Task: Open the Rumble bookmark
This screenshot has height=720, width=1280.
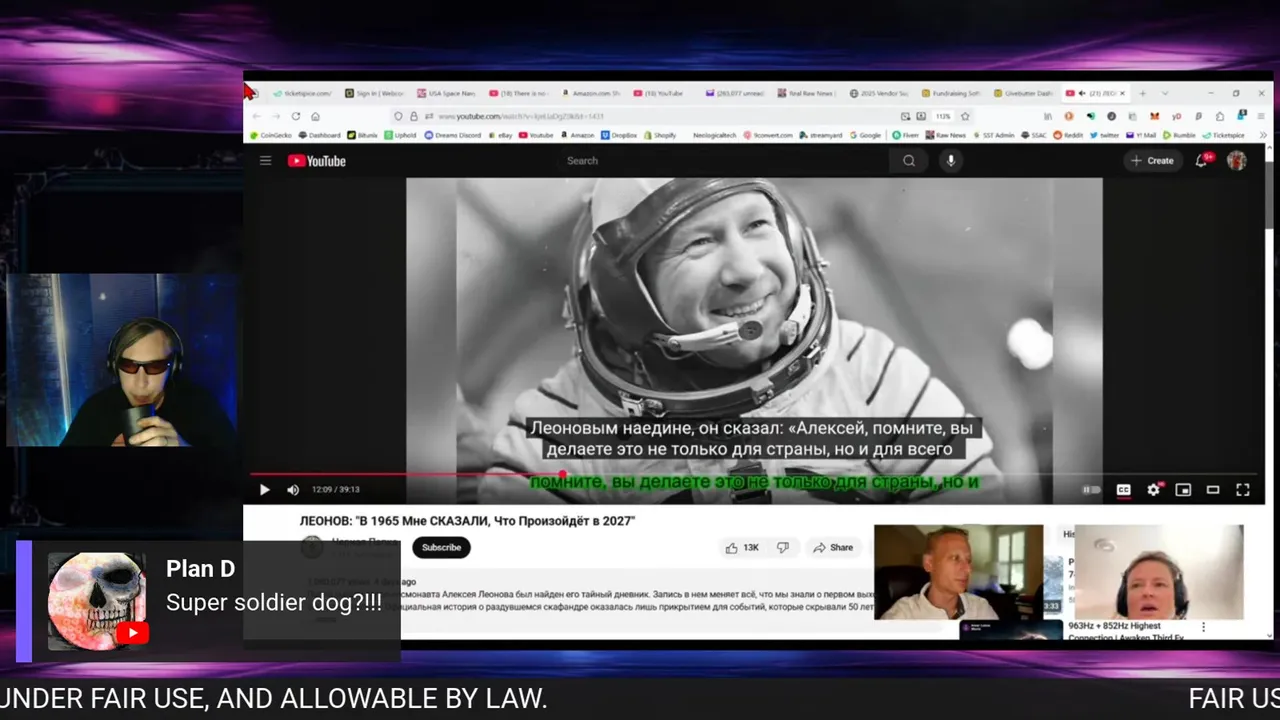Action: coord(1179,135)
